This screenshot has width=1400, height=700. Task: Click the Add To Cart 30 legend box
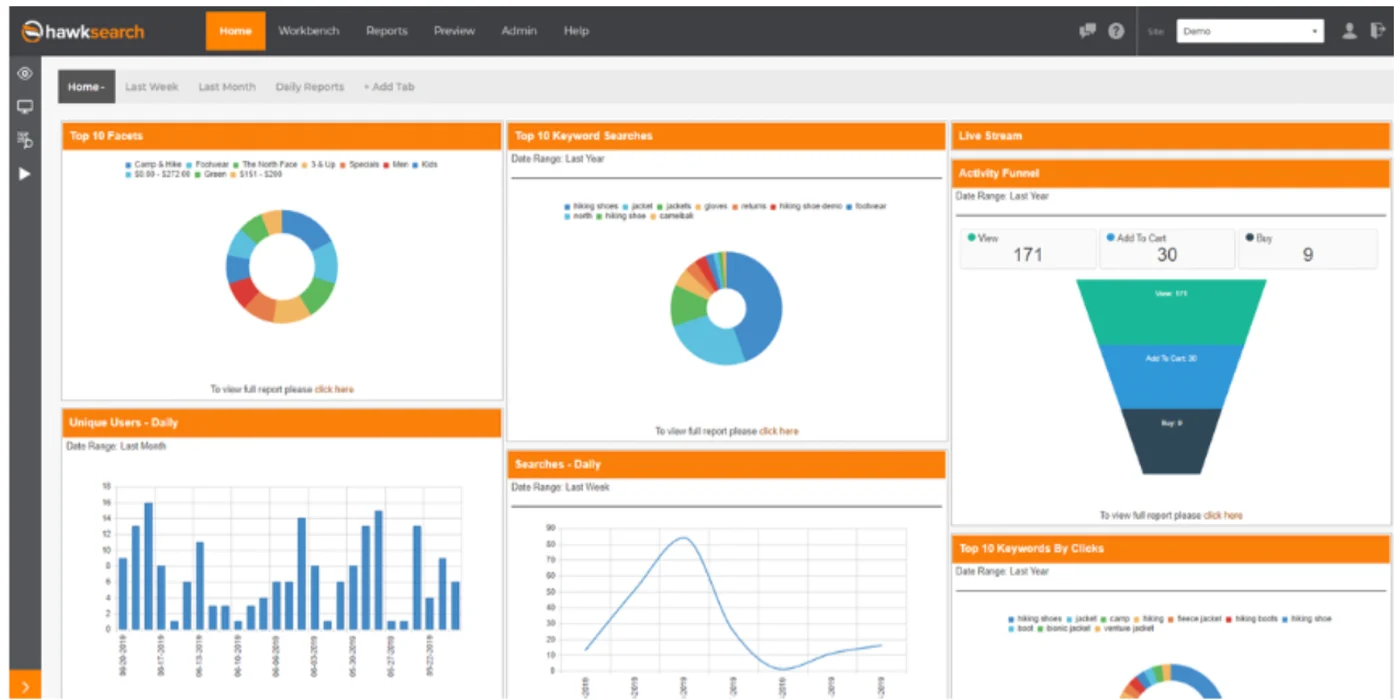[1167, 248]
